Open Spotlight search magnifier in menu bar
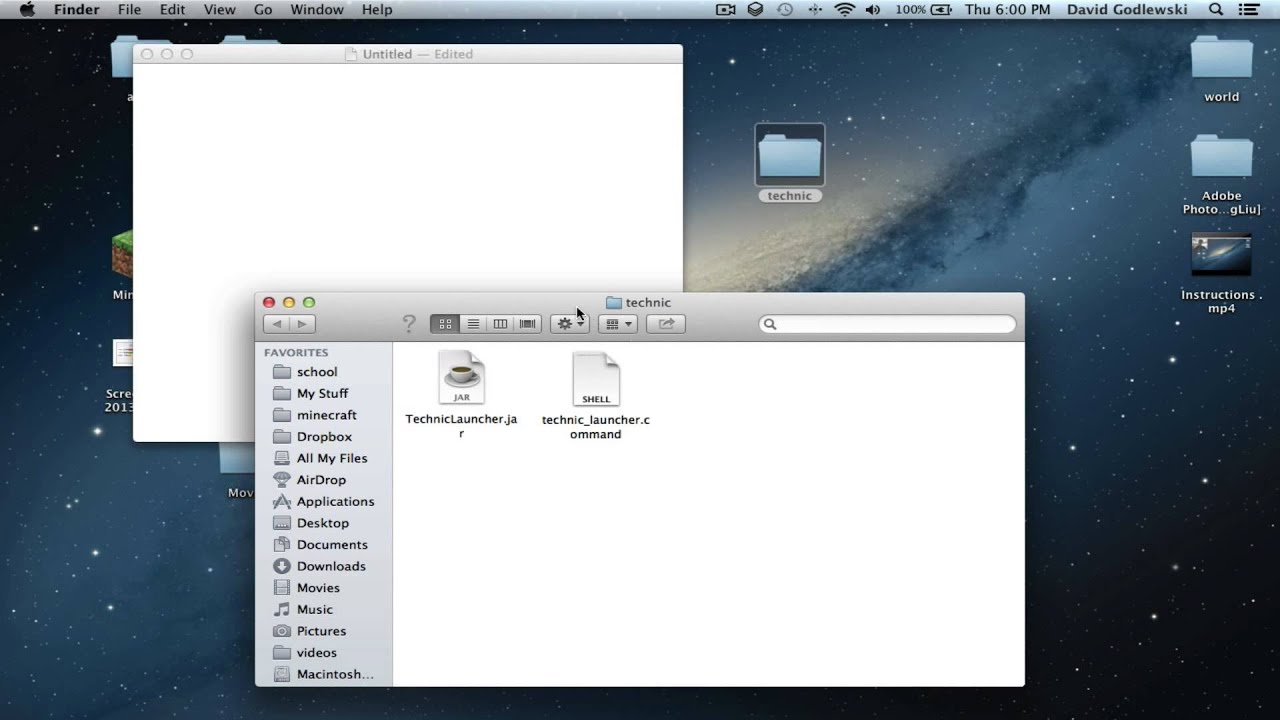Viewport: 1280px width, 720px height. click(x=1216, y=9)
